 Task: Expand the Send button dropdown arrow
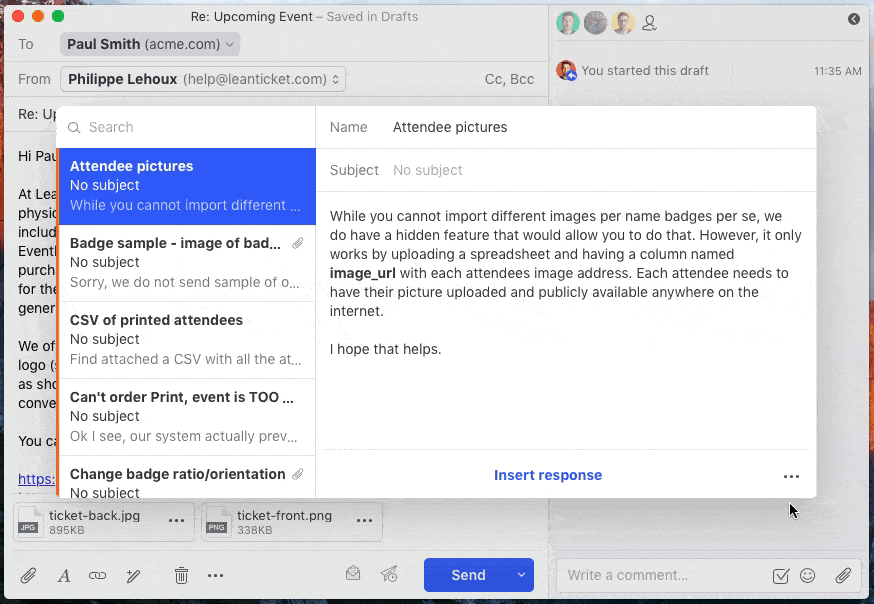tap(521, 575)
